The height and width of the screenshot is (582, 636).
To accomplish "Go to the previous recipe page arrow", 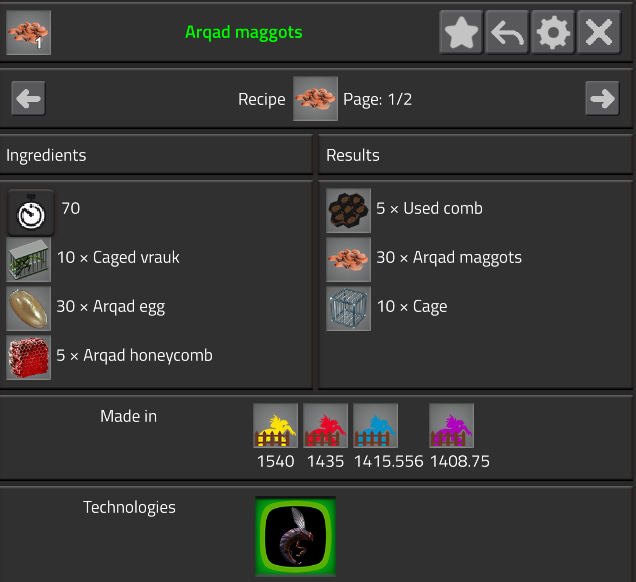I will point(28,99).
